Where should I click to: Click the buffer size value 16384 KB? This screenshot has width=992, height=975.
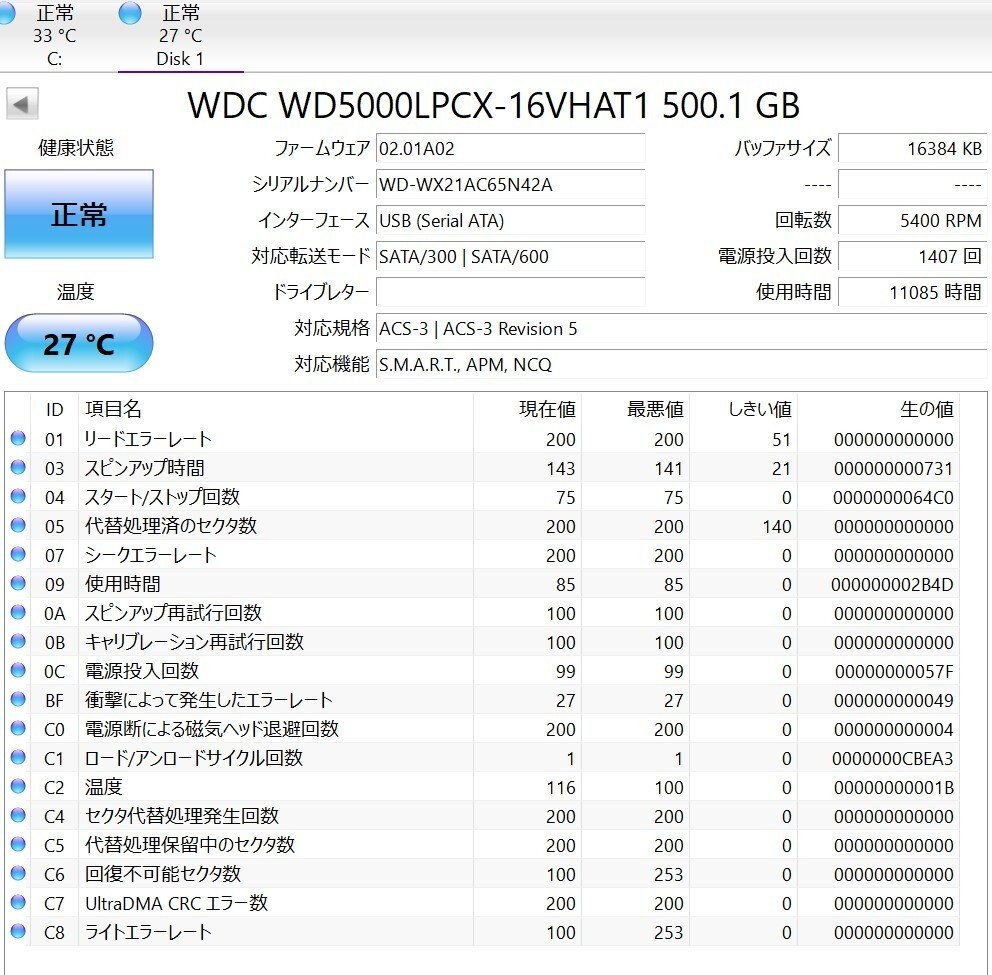point(912,149)
